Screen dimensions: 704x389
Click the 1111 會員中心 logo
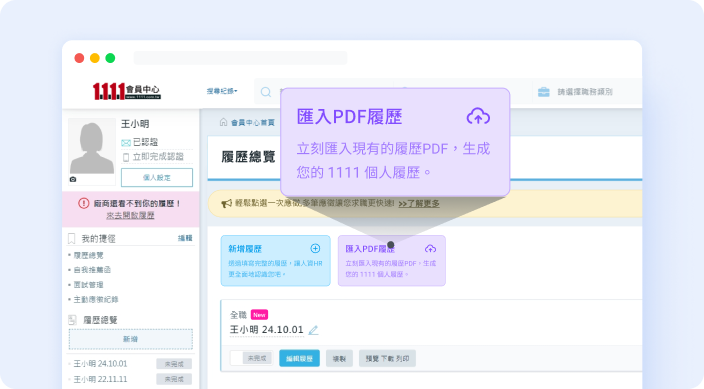(127, 91)
